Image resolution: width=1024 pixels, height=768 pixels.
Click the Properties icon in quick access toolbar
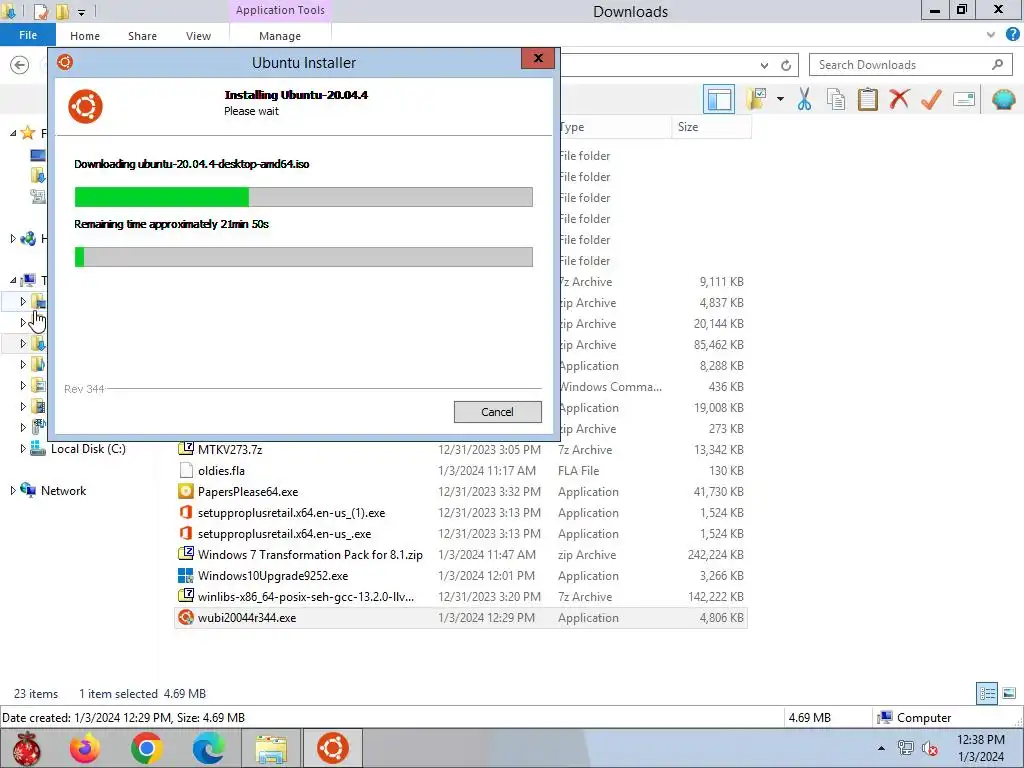[x=40, y=11]
